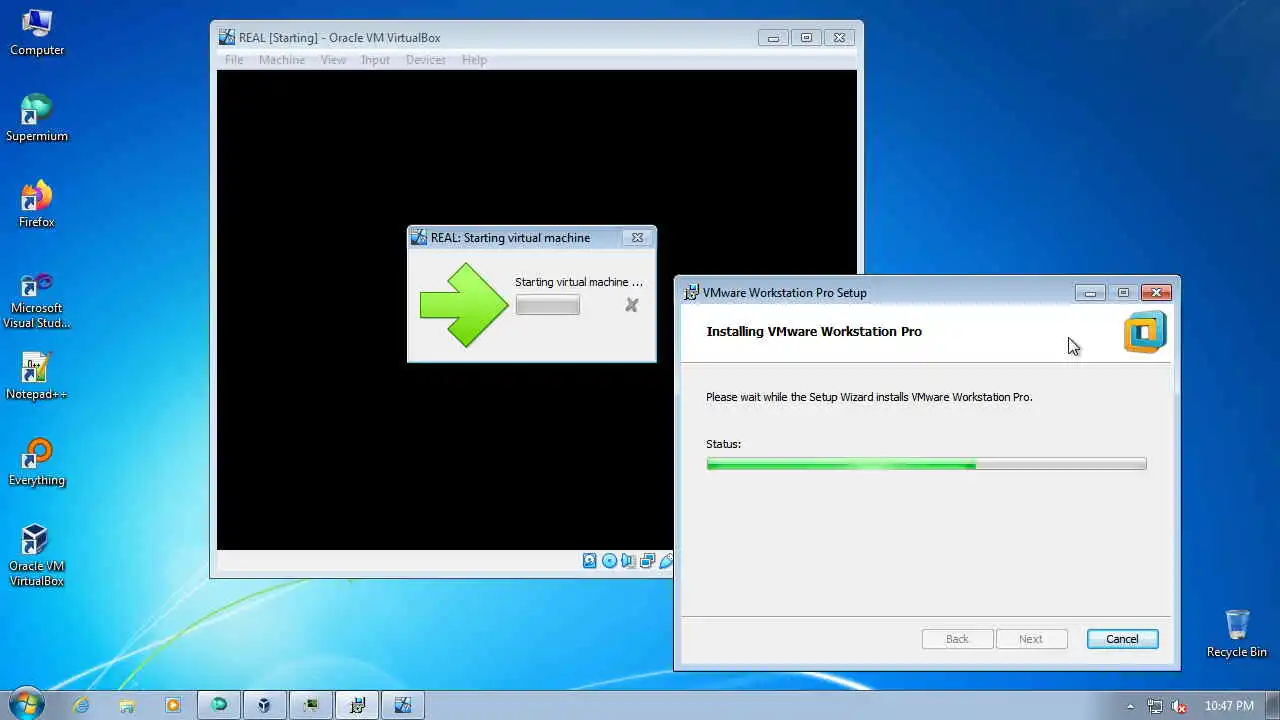This screenshot has width=1280, height=720.
Task: Select the Notepad++ desktop shortcut
Action: [x=37, y=376]
